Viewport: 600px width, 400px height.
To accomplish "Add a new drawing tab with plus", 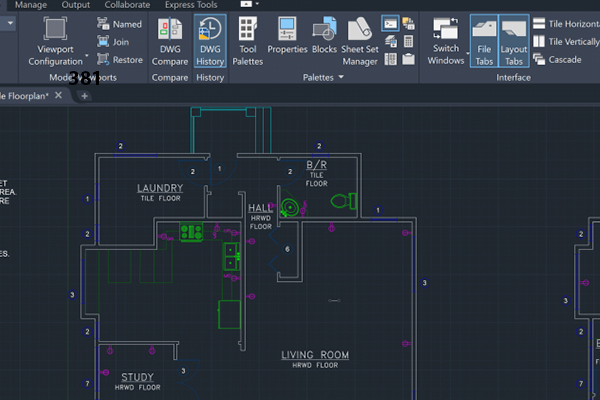I will (85, 96).
